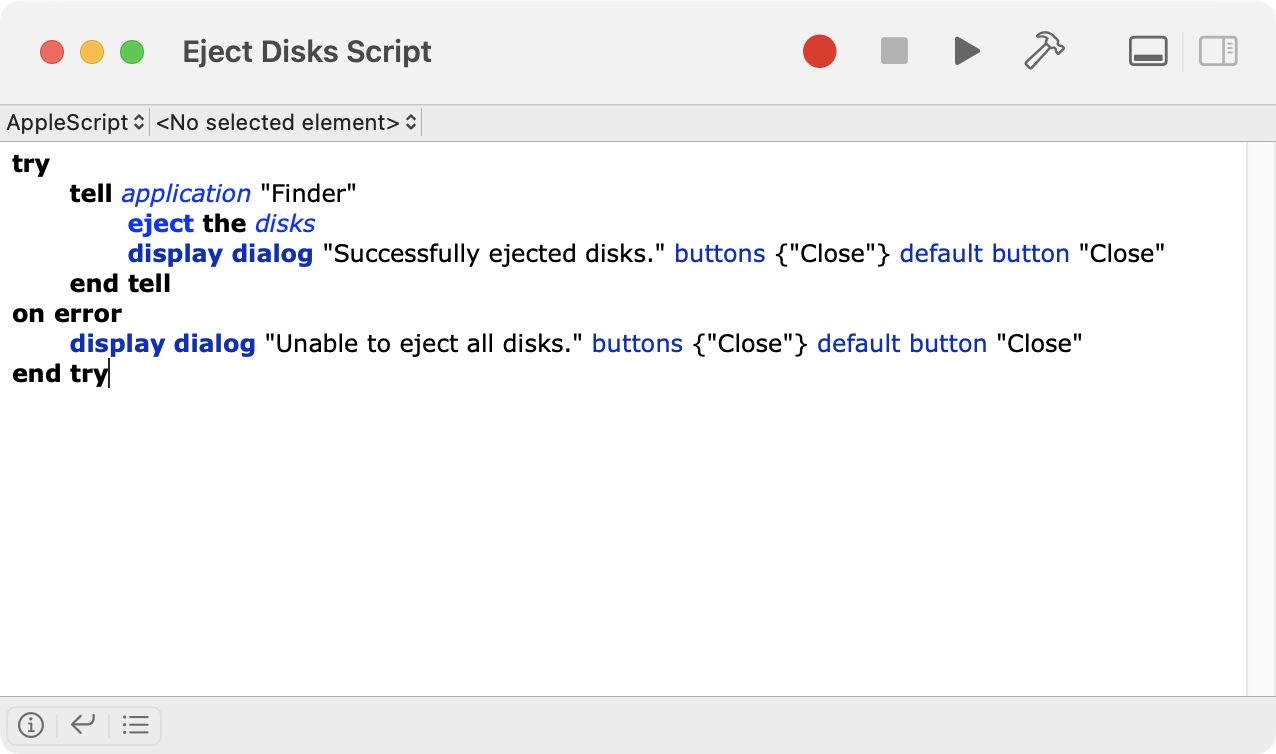The height and width of the screenshot is (754, 1276).
Task: Show the description pane via info icon
Action: point(32,725)
